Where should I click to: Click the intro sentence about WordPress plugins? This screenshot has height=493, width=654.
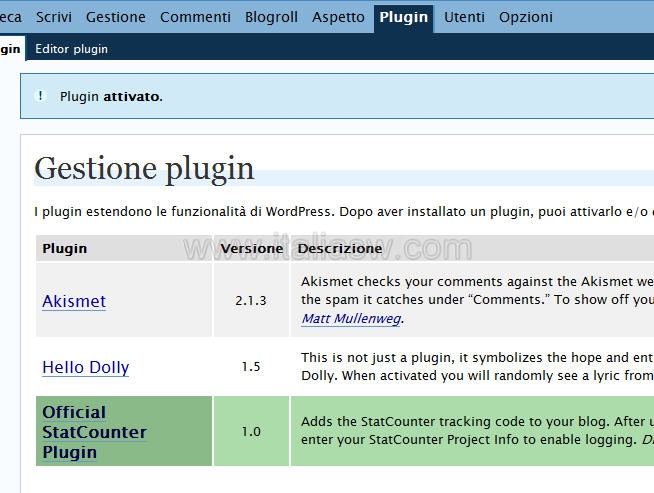(x=344, y=212)
